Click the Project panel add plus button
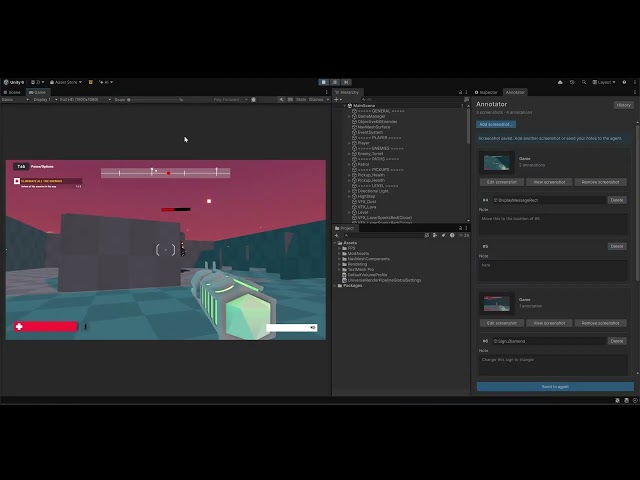Viewport: 640px width, 480px height. 336,236
